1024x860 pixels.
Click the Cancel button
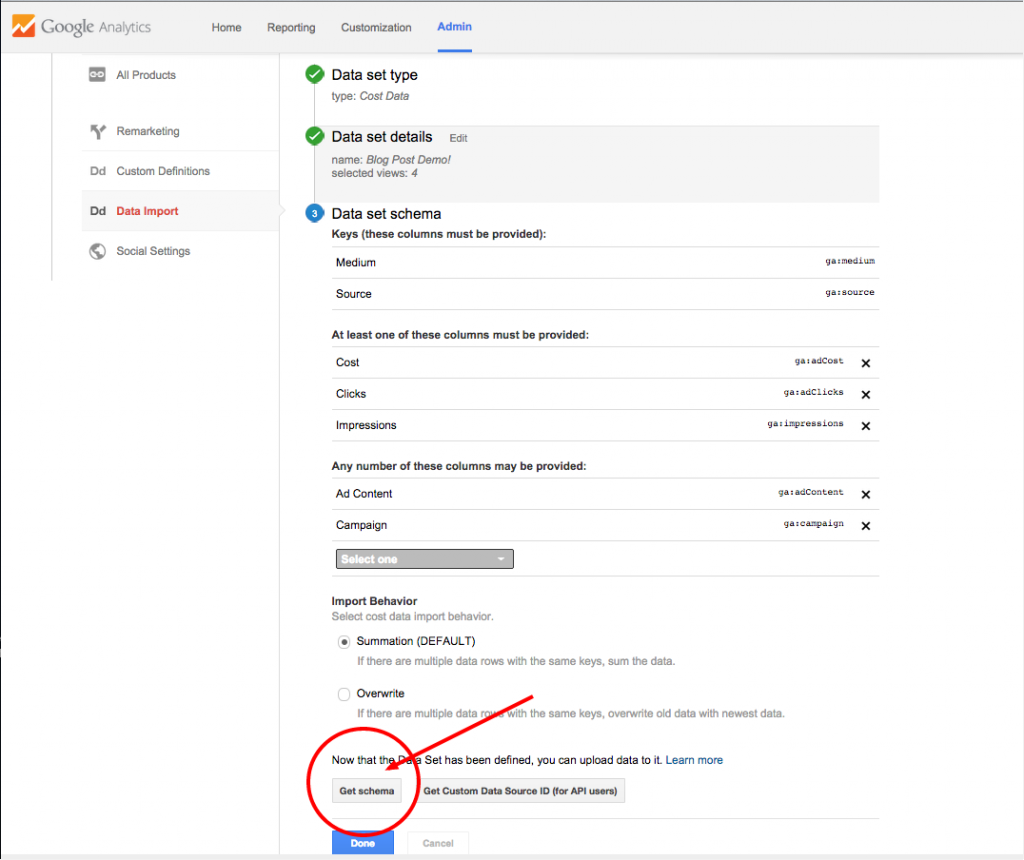[438, 843]
